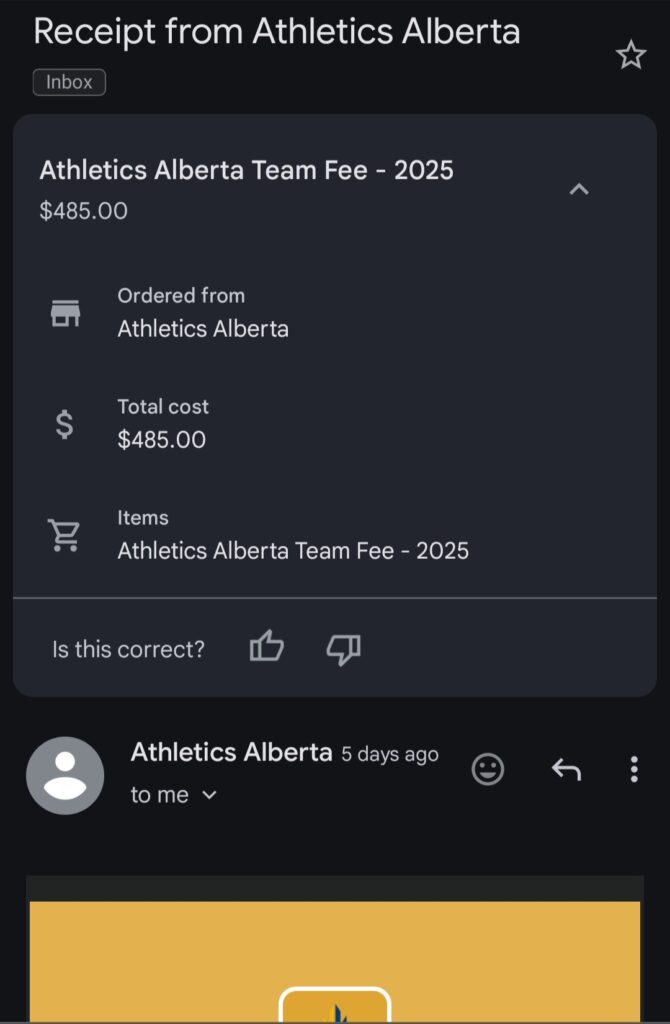Click the Items value 'Athletics Alberta Team Fee - 2025'

(293, 551)
